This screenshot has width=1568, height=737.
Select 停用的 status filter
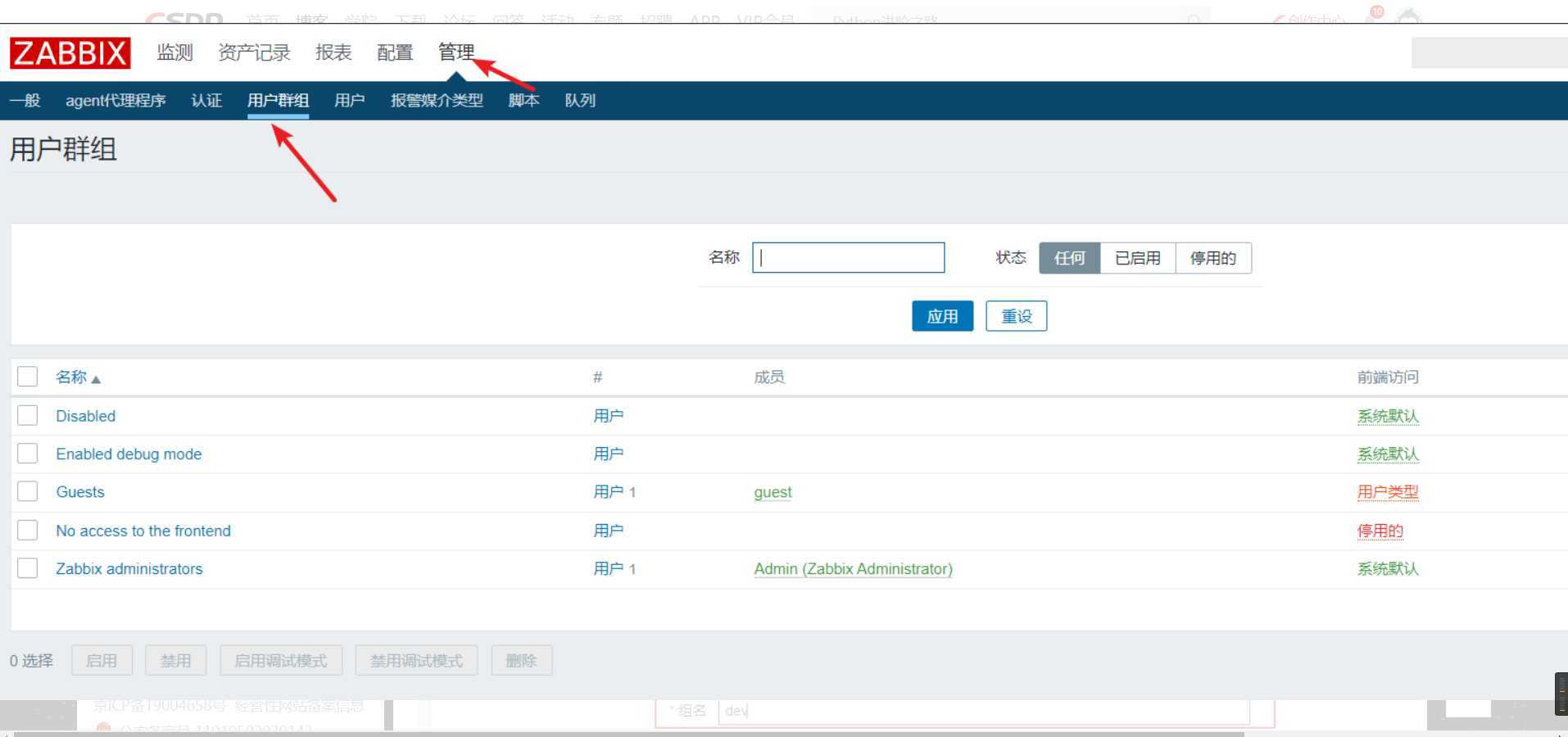tap(1213, 258)
